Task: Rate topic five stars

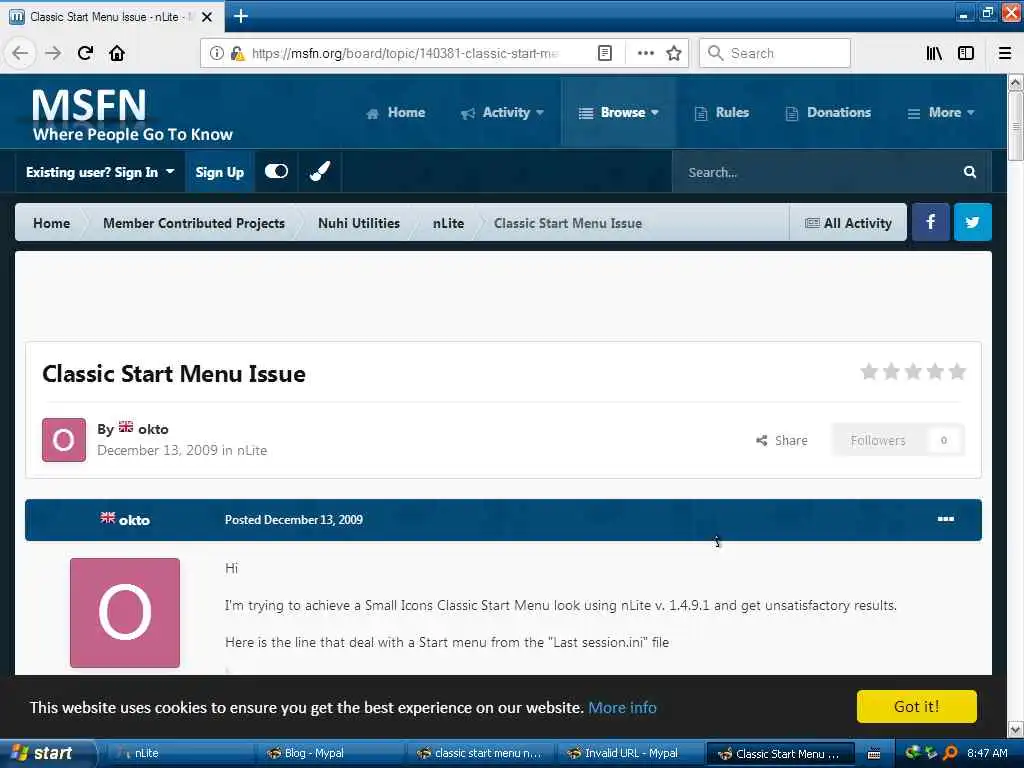Action: point(957,372)
